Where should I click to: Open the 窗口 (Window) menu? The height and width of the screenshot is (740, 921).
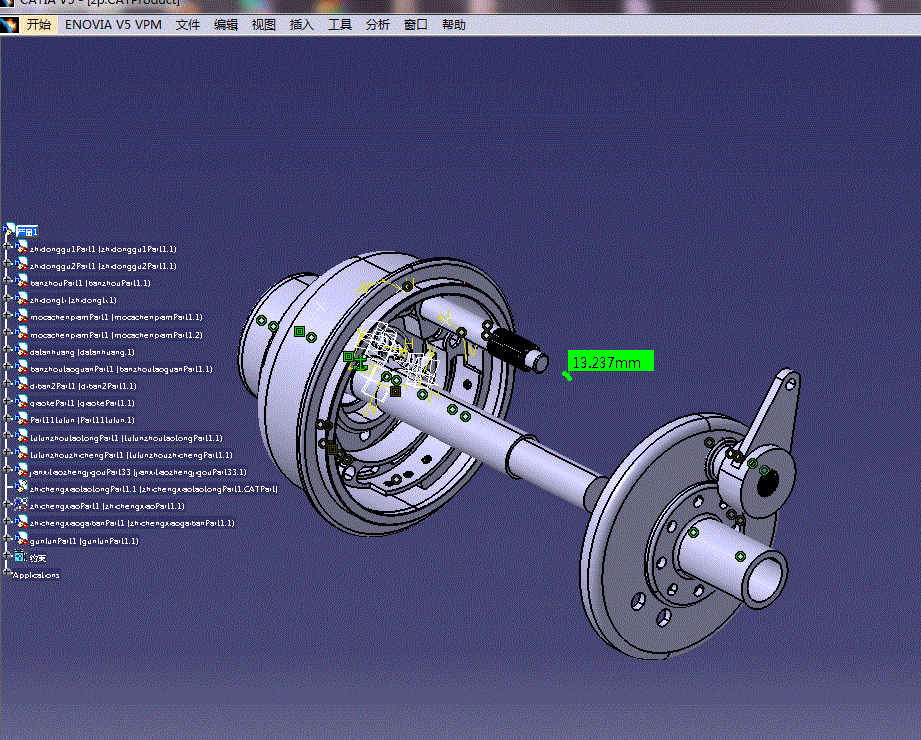pos(416,25)
